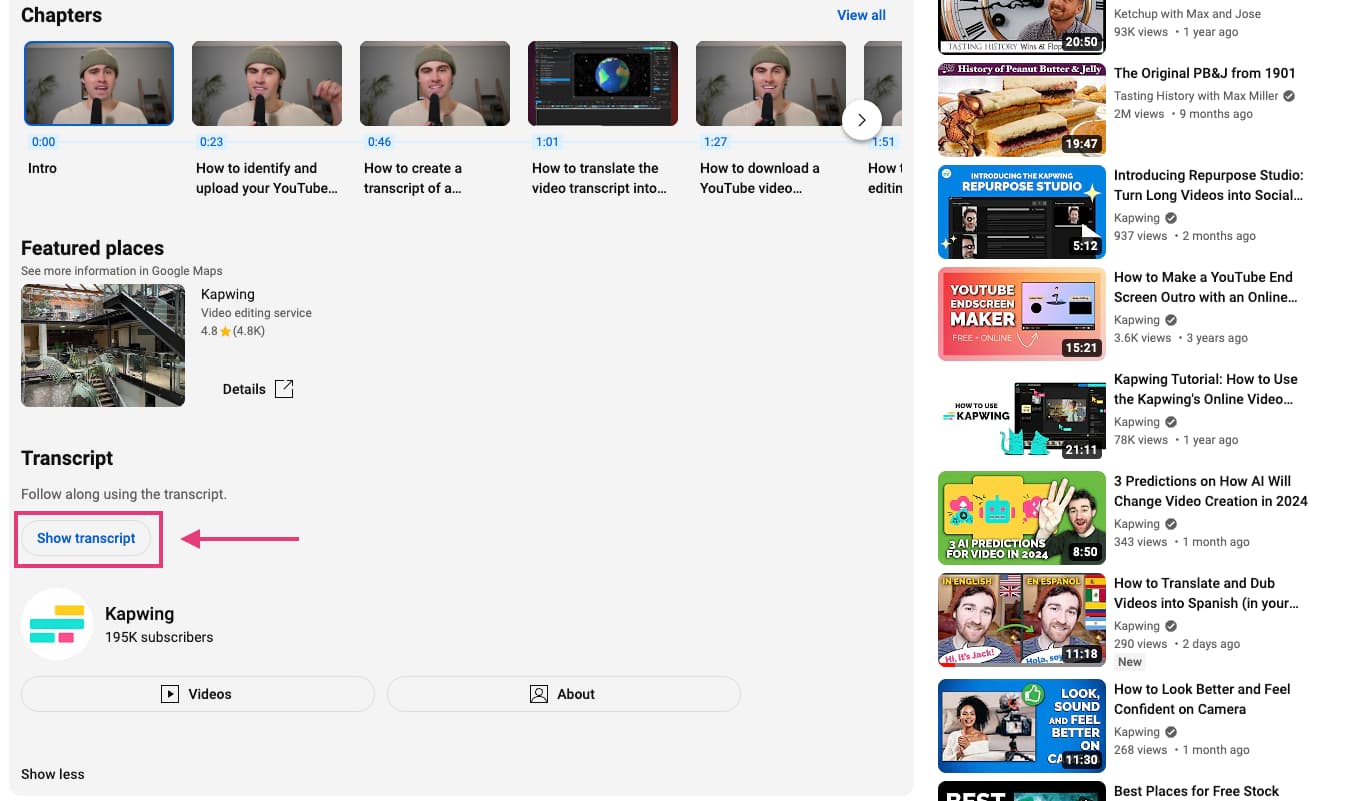Click title '3 Predictions on How AI Will Change'
The height and width of the screenshot is (801, 1367).
coord(1211,491)
